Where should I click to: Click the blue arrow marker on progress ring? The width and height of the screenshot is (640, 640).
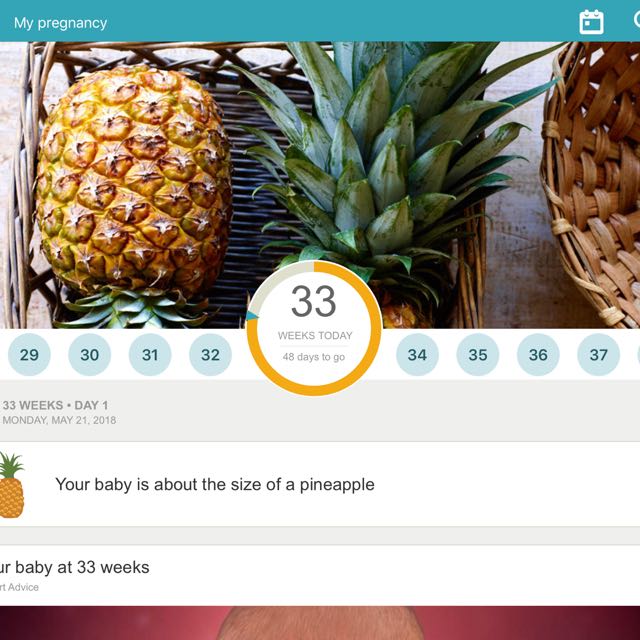pos(251,316)
